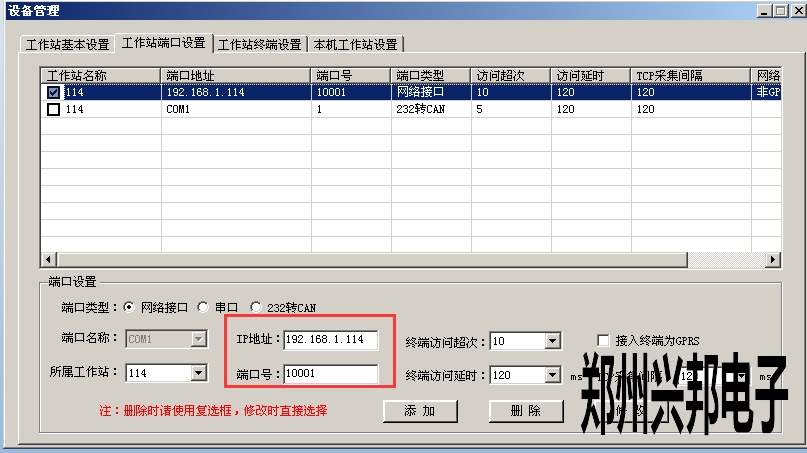The height and width of the screenshot is (453, 807).
Task: Click into the IP地址 input field
Action: [x=331, y=340]
